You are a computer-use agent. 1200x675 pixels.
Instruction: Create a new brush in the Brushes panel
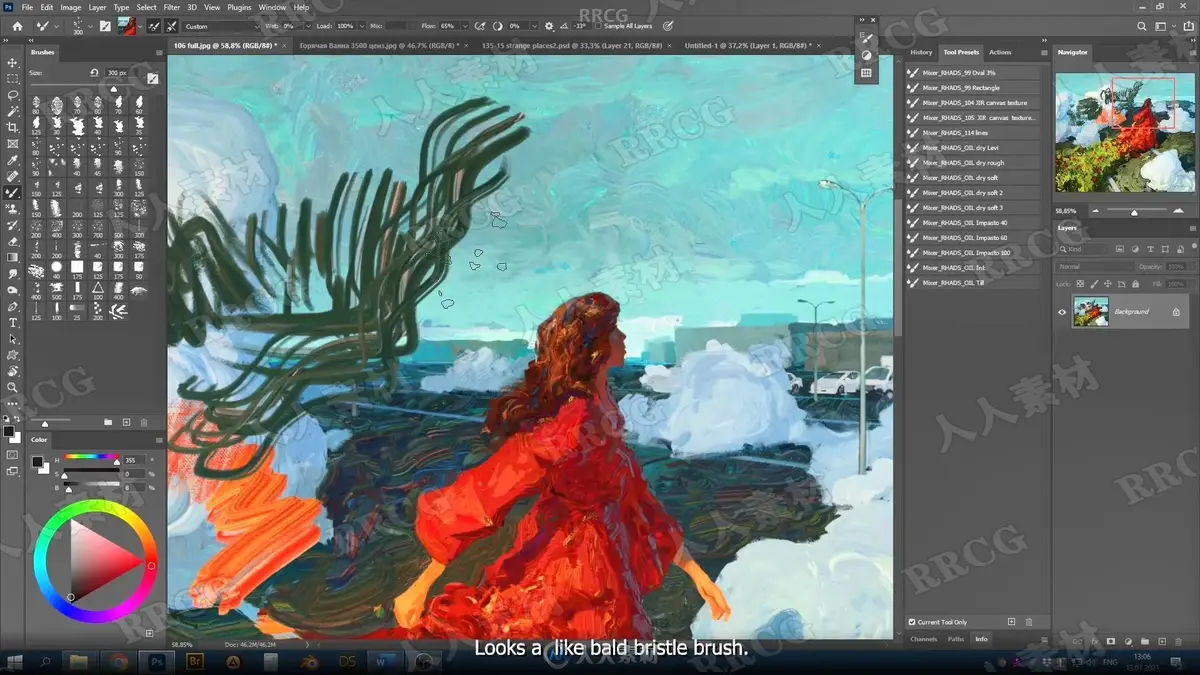tap(126, 423)
